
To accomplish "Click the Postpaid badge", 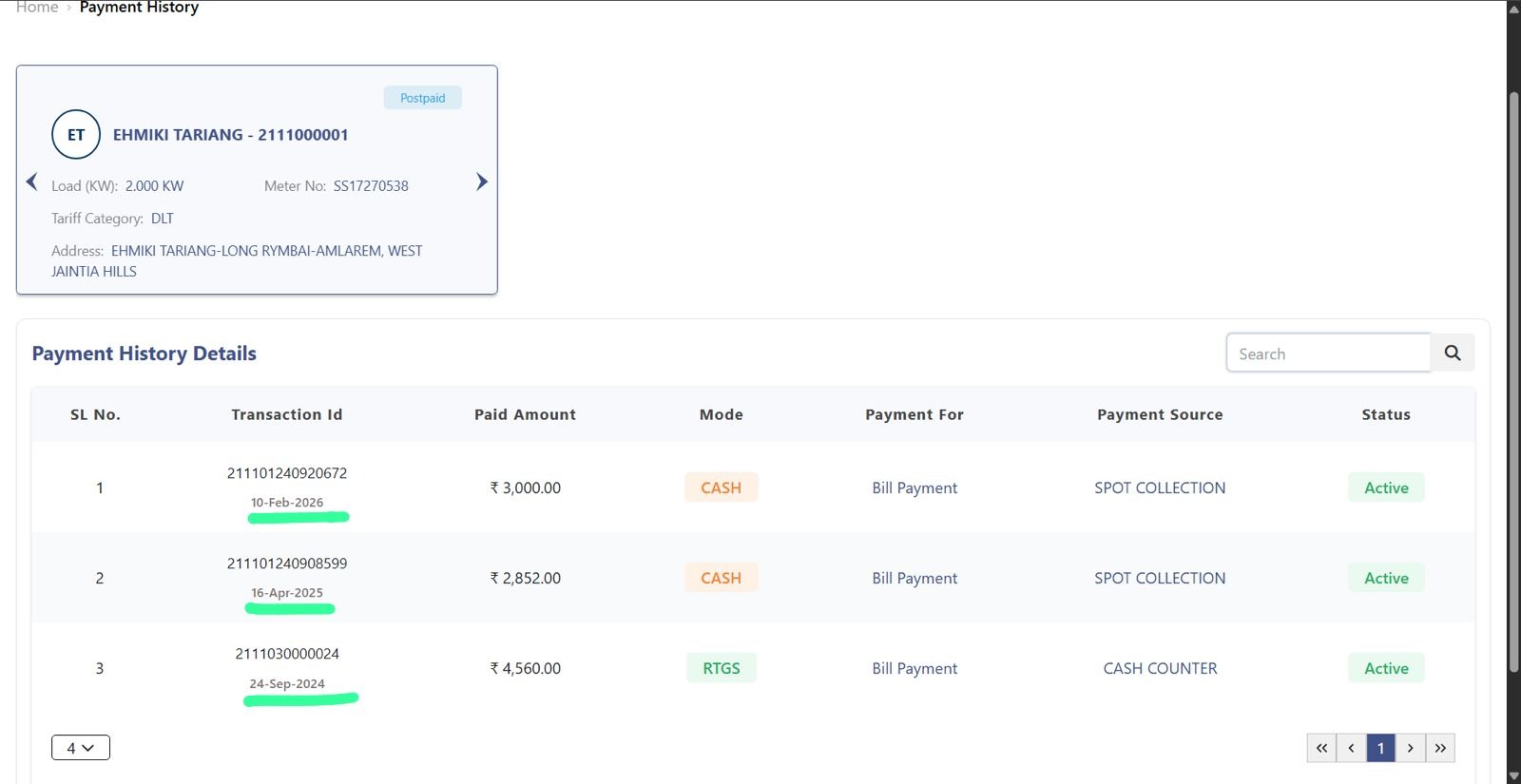I will tap(423, 98).
